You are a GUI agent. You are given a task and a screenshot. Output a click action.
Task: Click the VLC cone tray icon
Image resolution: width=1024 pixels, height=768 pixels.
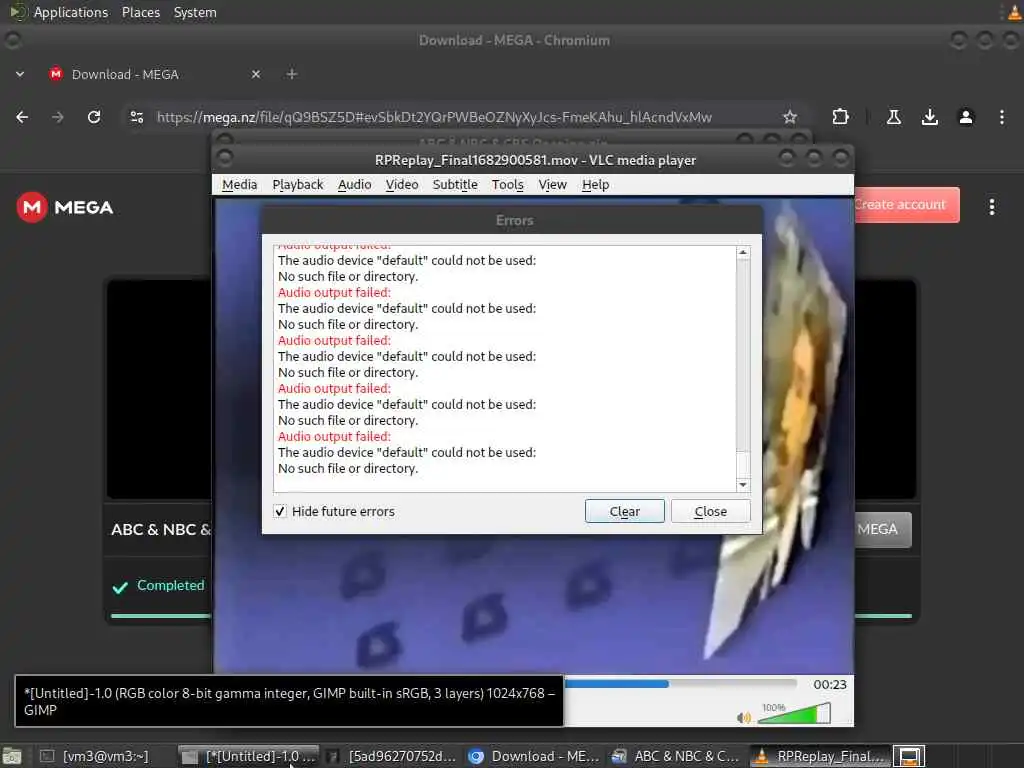point(1014,12)
